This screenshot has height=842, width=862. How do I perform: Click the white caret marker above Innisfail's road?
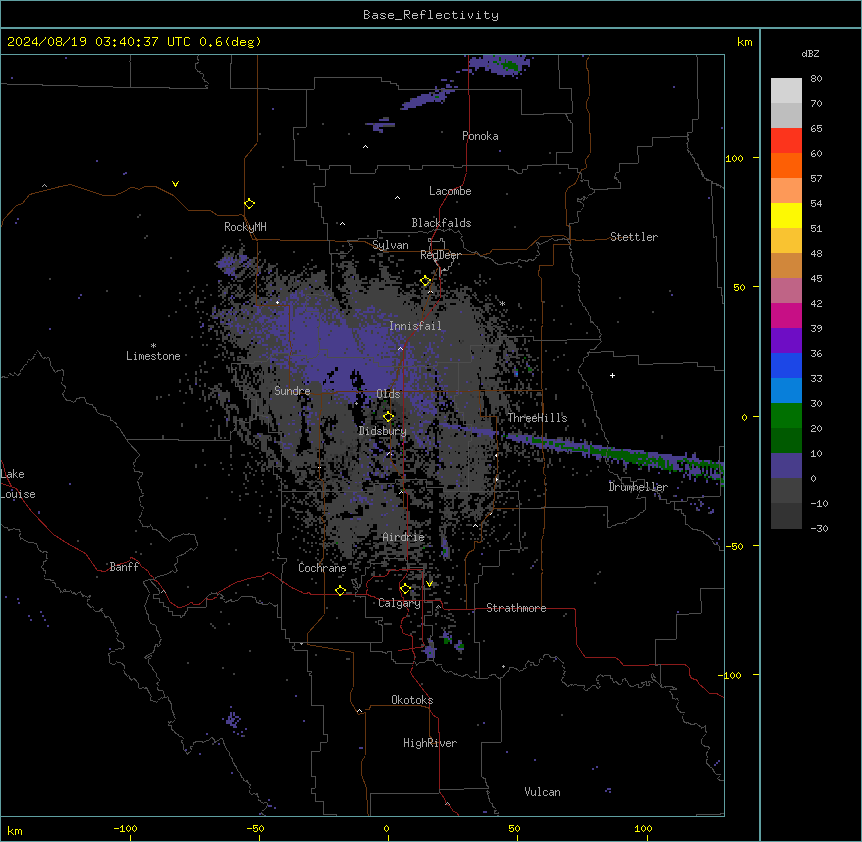tap(400, 348)
